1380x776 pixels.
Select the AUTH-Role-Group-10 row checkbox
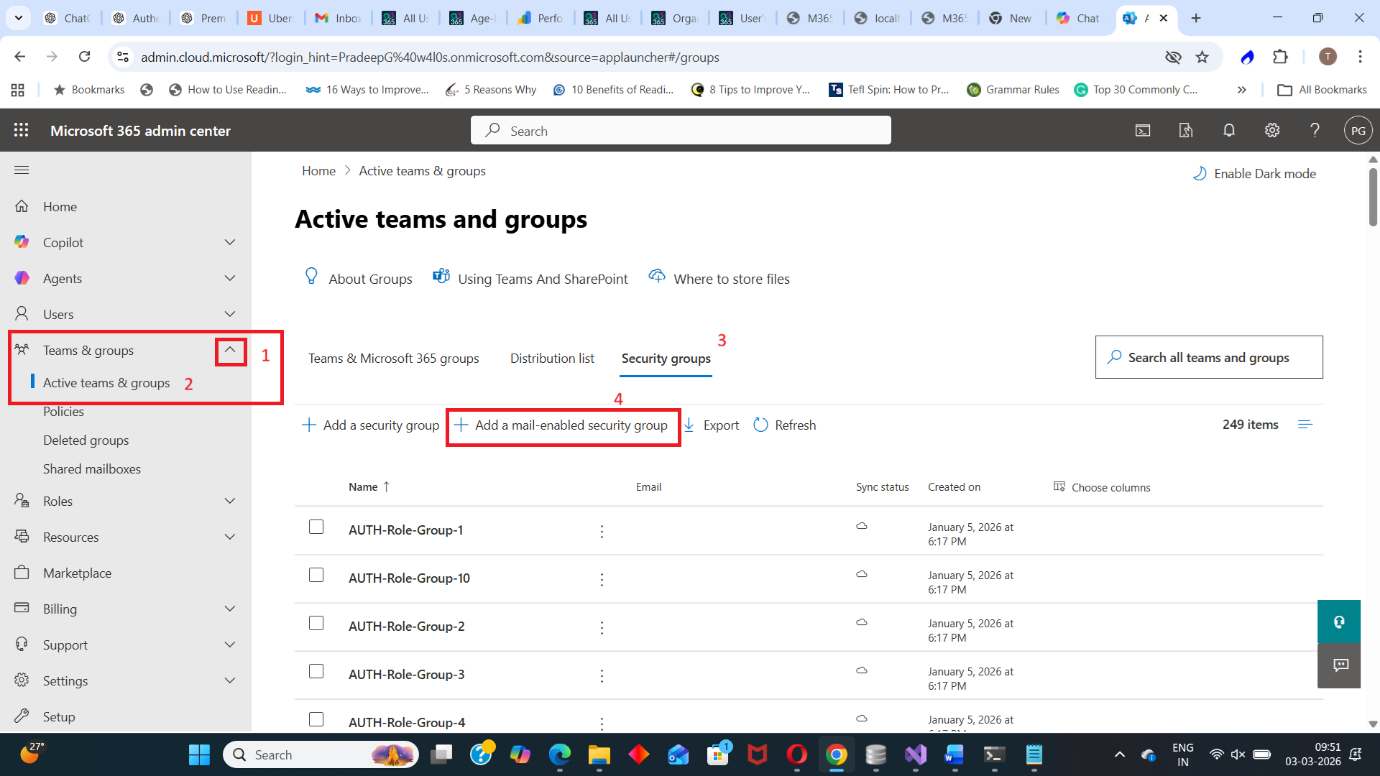(317, 575)
